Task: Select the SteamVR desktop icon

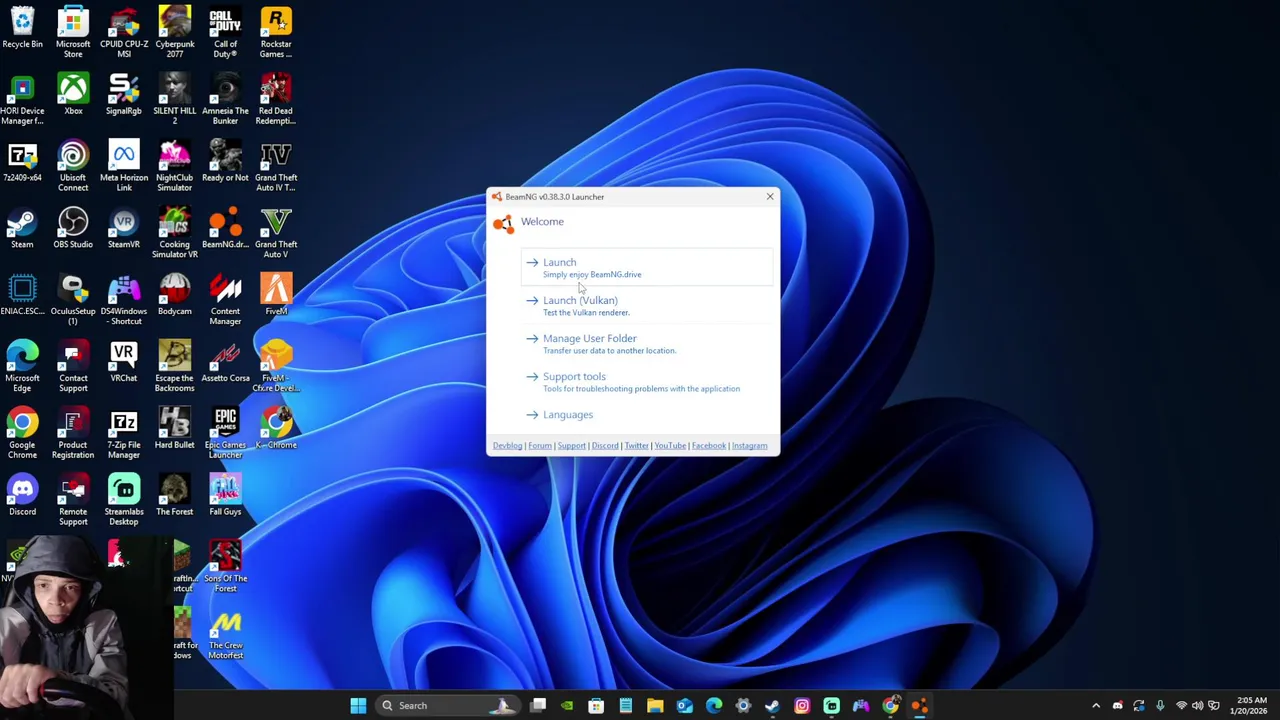Action: point(124,229)
